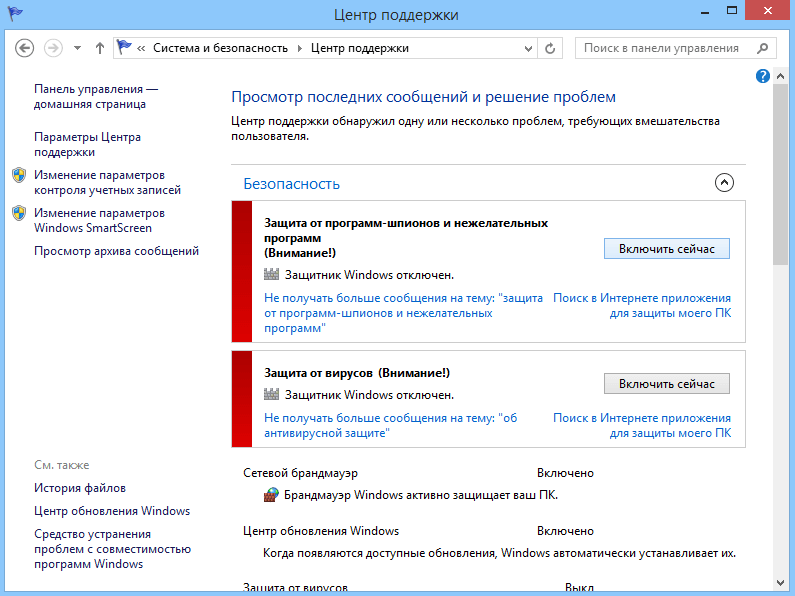Open 'Изменение параметров Windows SmartScreen' link
Screen dimensions: 795x596
coord(99,220)
